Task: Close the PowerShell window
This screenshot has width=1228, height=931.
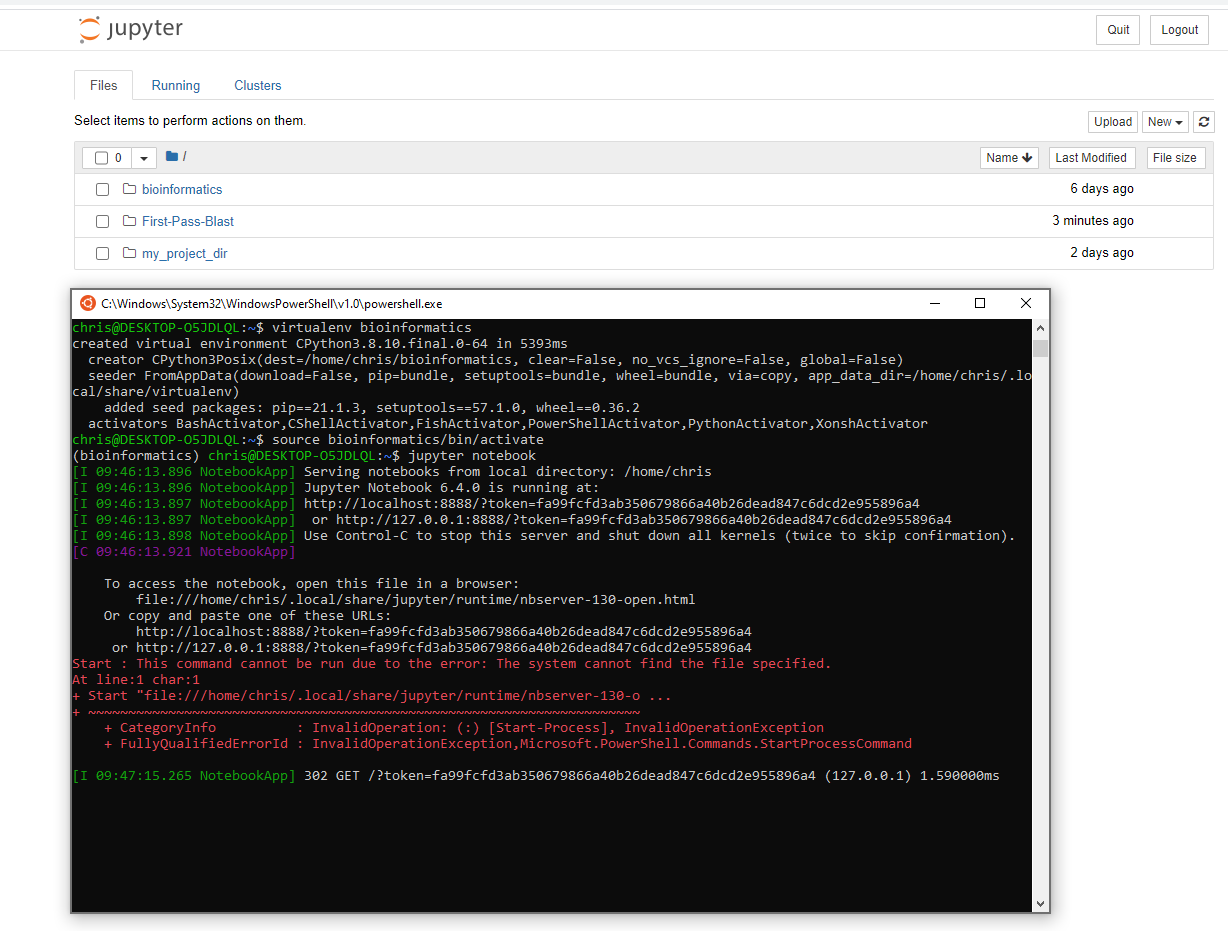Action: coord(1026,303)
